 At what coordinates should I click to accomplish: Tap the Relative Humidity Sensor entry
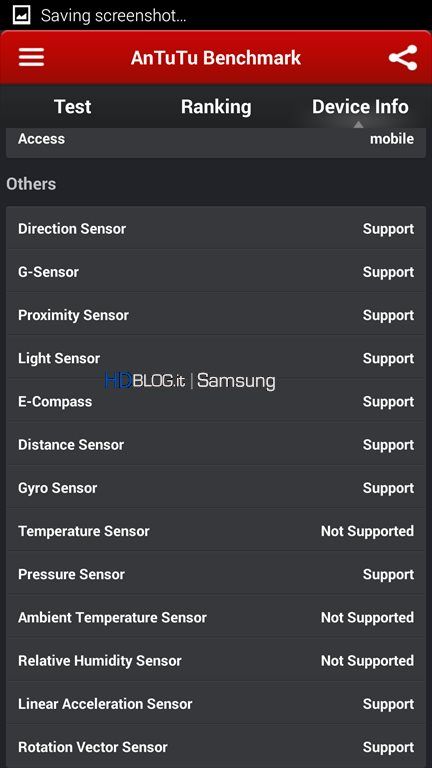click(216, 660)
